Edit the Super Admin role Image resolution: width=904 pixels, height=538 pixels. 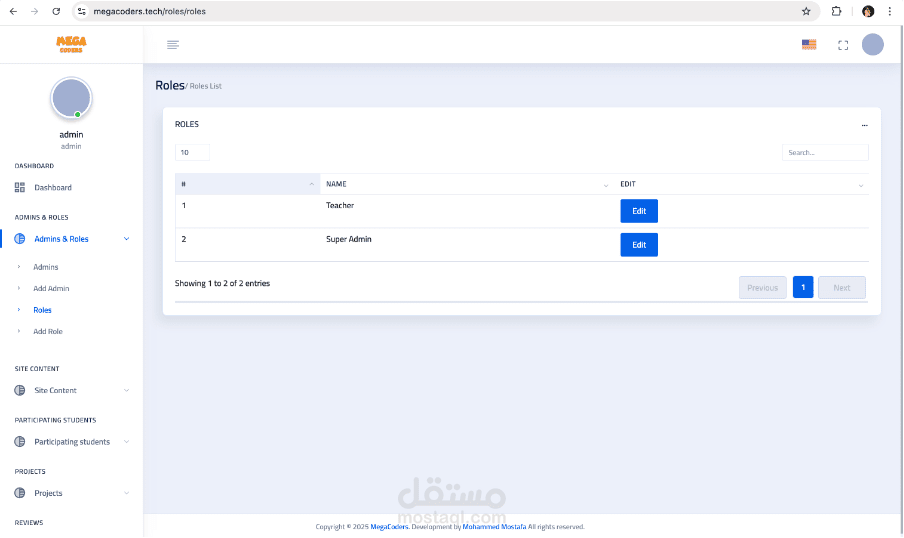[x=639, y=245]
